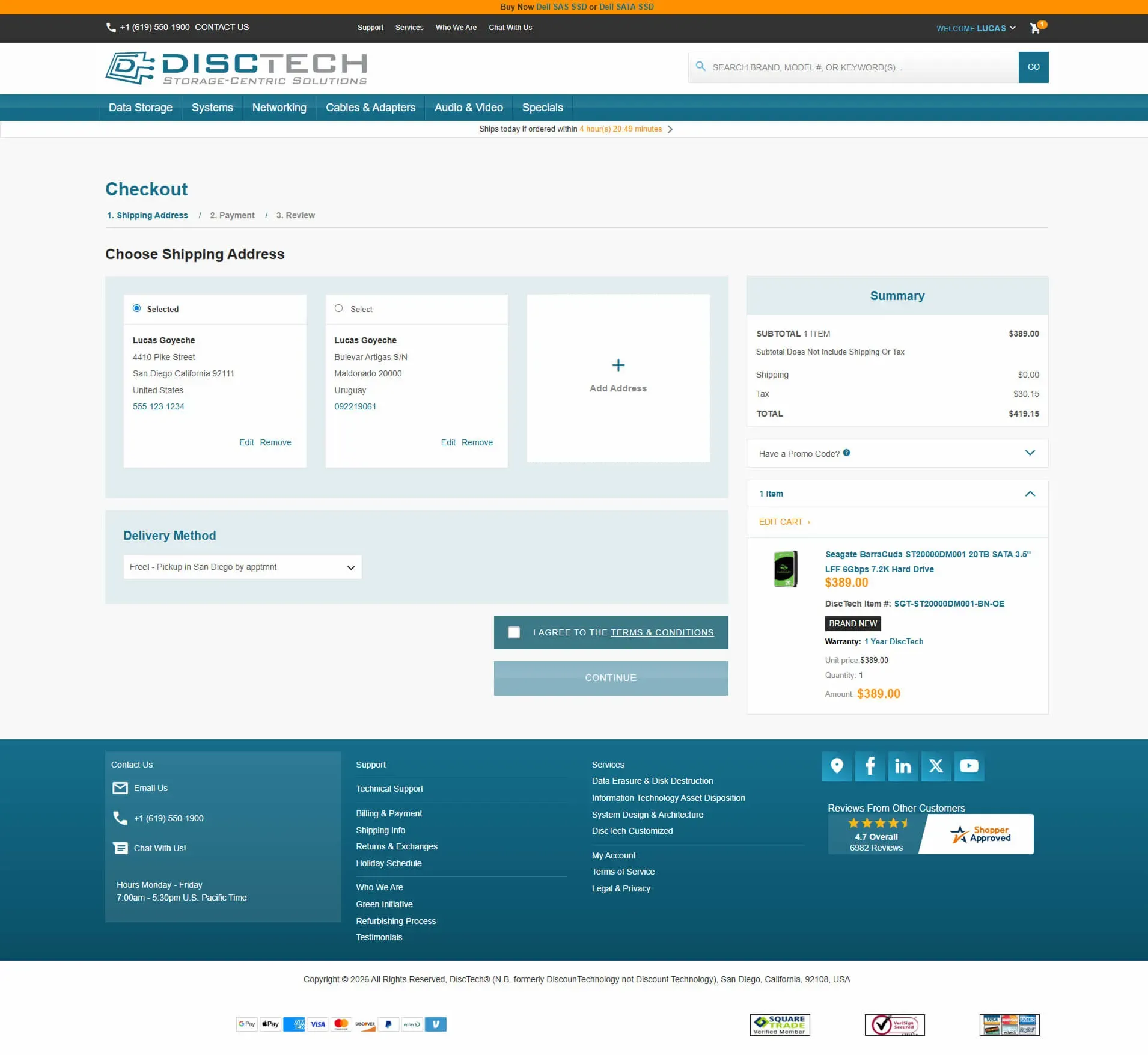1148x1055 pixels.
Task: Open the Delivery Method dropdown
Action: [x=242, y=567]
